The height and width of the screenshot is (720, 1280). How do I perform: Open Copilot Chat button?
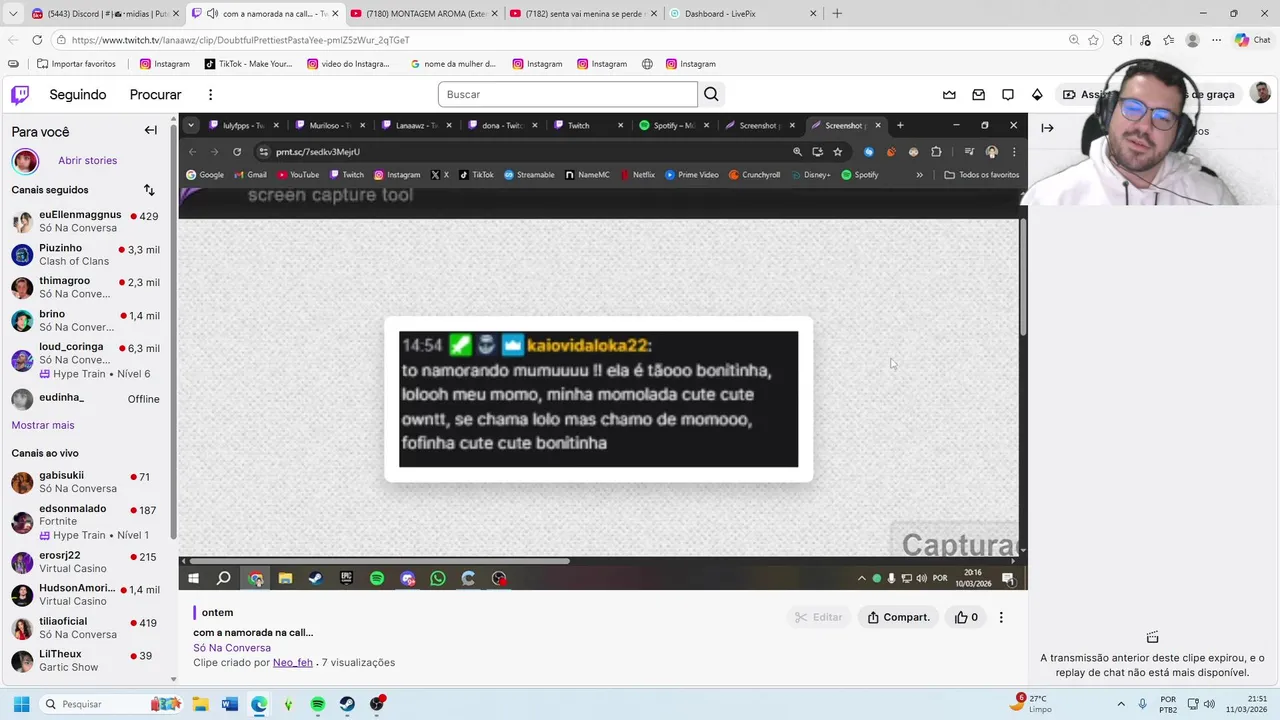click(1253, 40)
